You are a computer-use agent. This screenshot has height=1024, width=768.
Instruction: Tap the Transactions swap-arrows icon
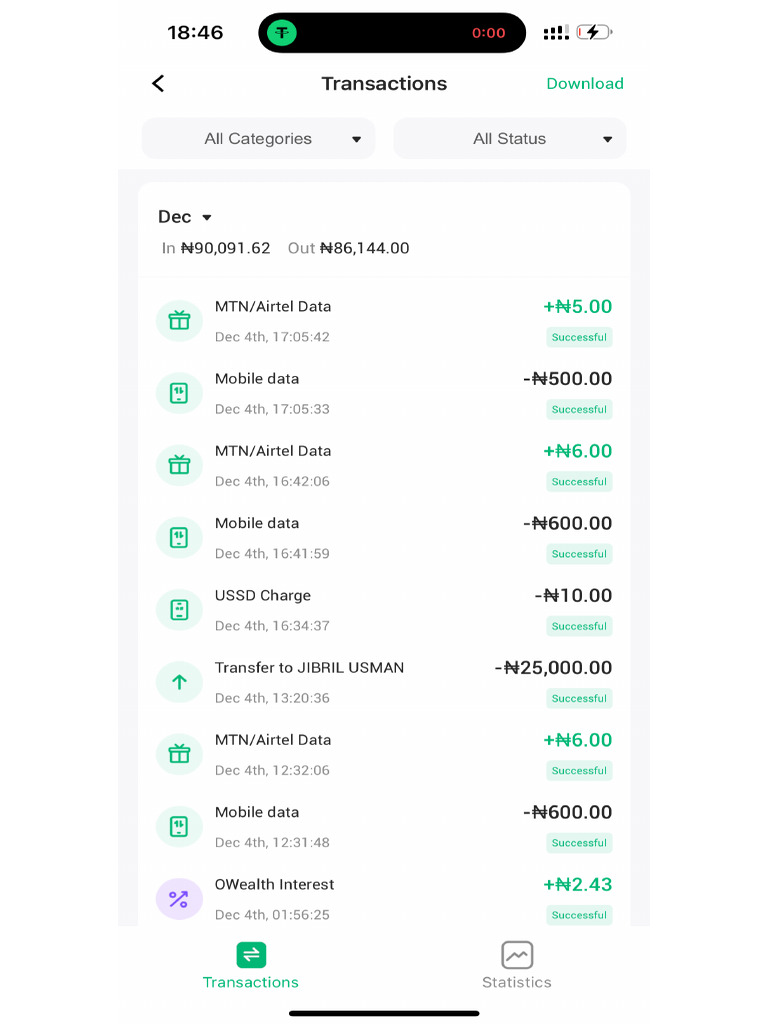tap(251, 955)
